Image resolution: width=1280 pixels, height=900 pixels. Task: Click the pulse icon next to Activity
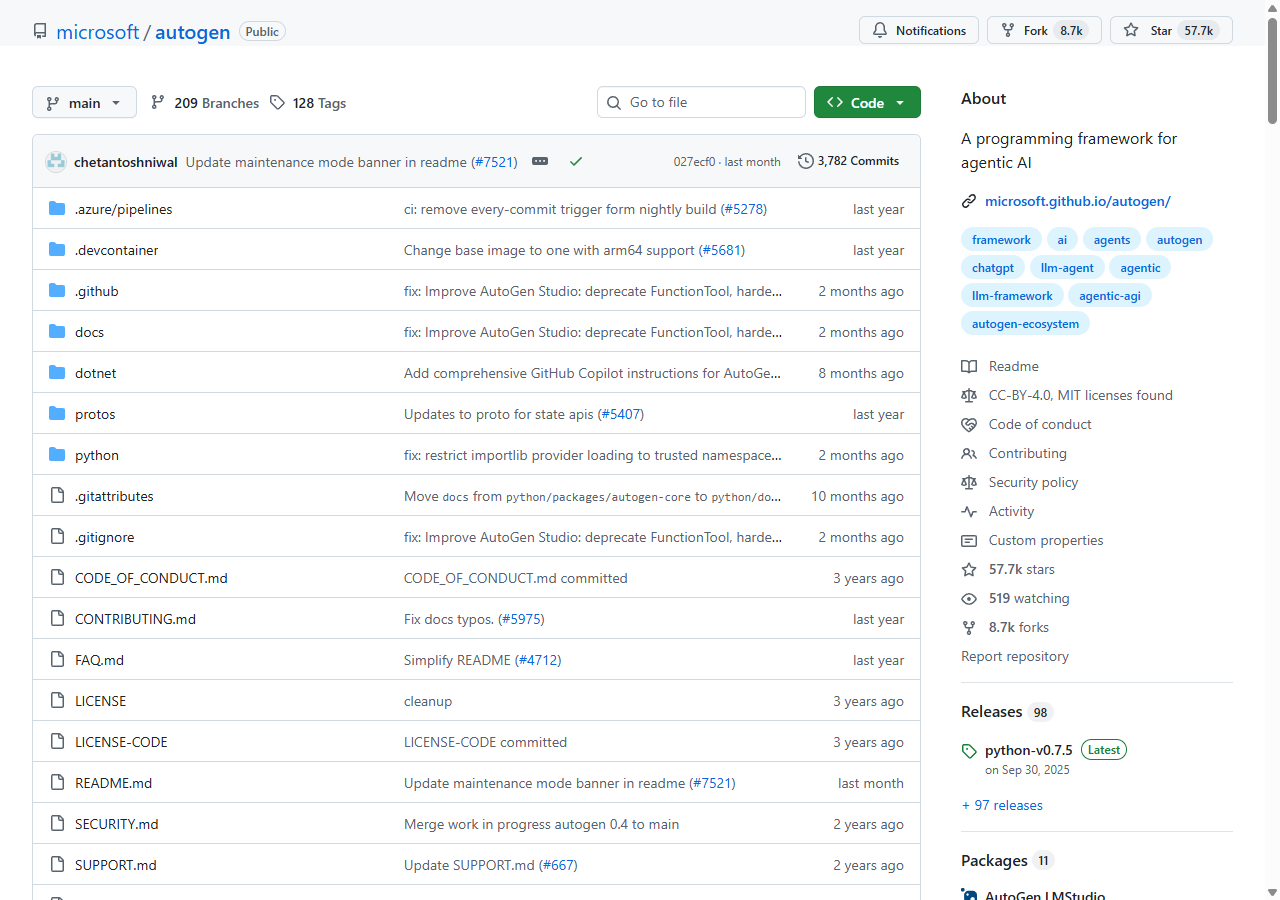[968, 511]
